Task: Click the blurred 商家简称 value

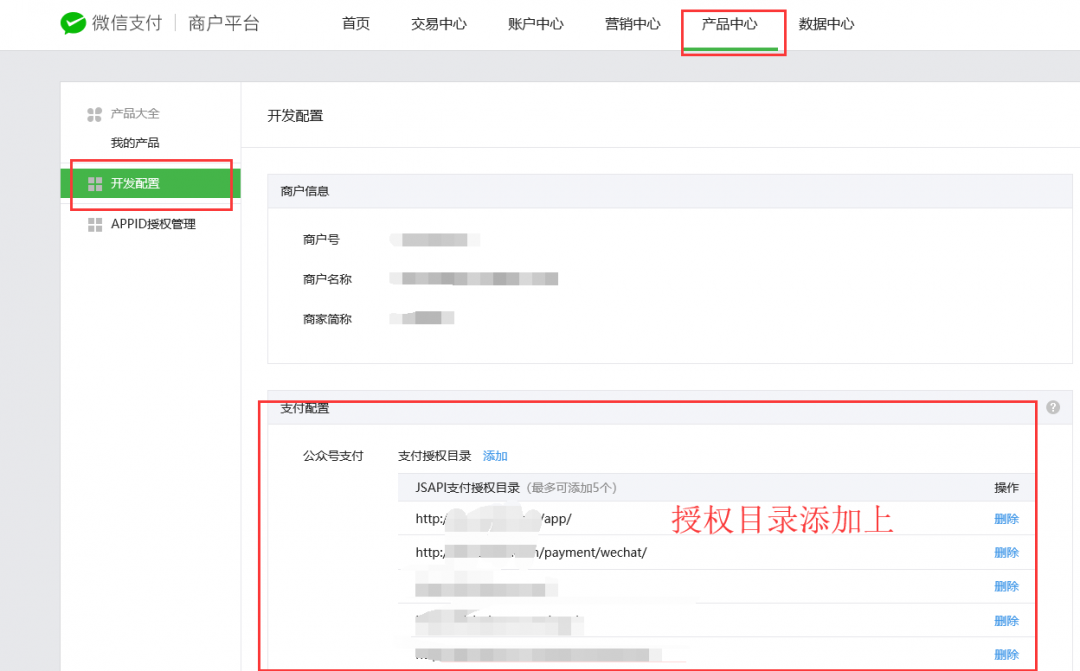Action: (x=422, y=318)
